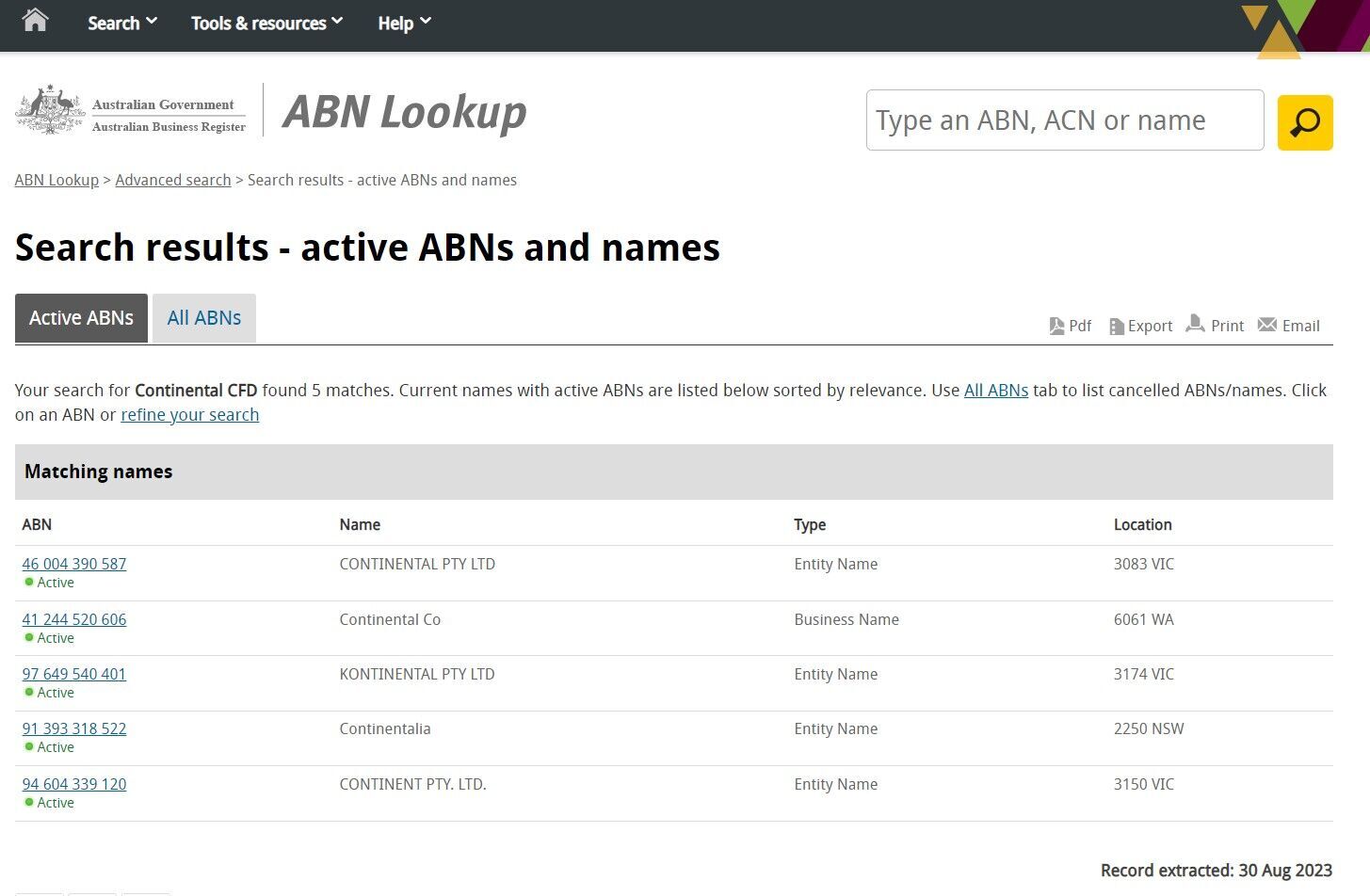
Task: Click the Name column header
Action: pos(360,524)
